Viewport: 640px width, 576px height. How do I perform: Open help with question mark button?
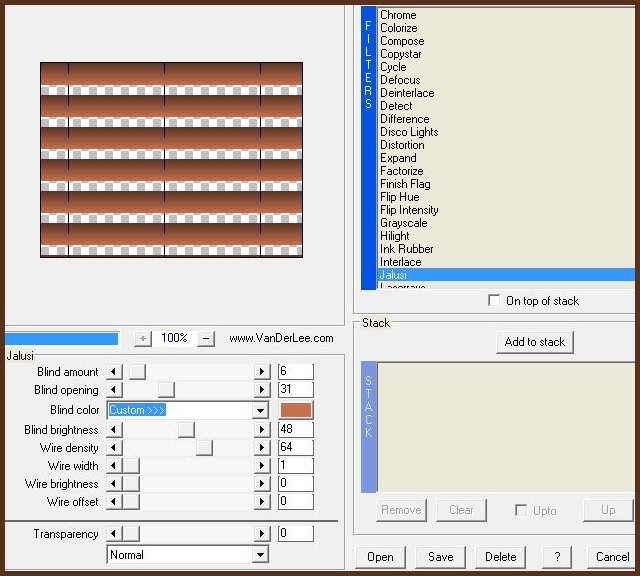(557, 557)
